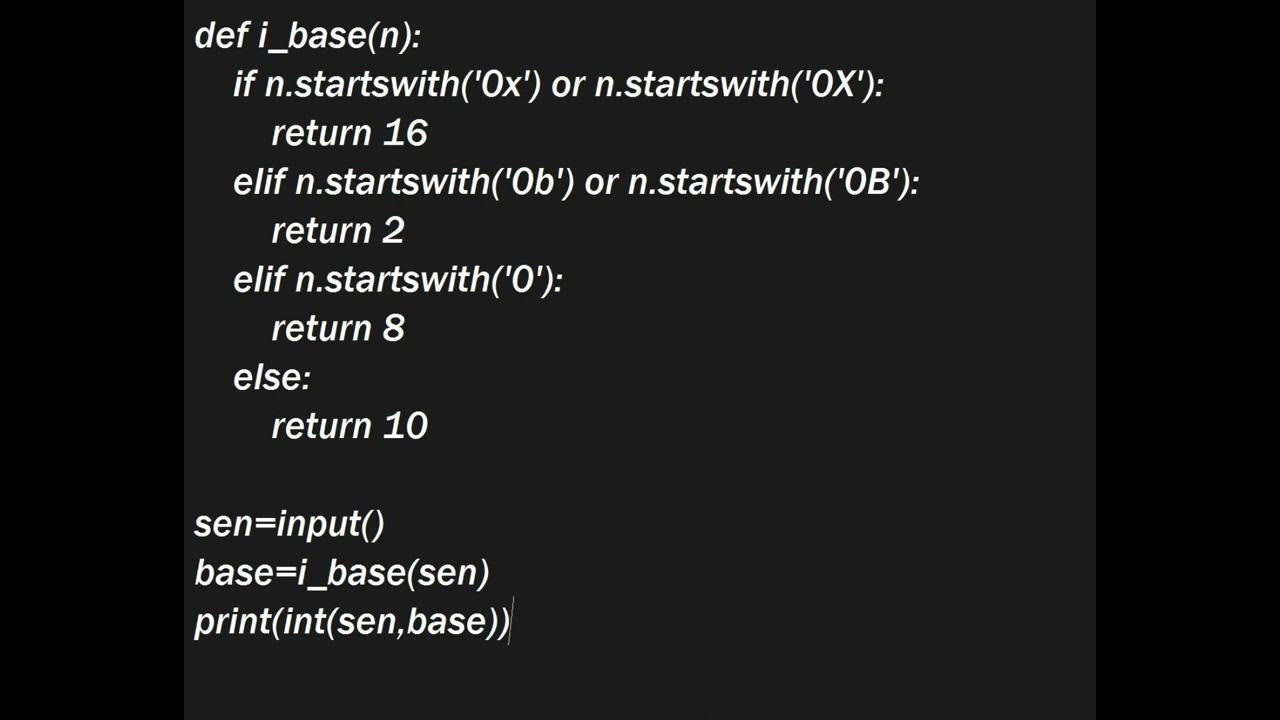Image resolution: width=1280 pixels, height=720 pixels.
Task: Select the 'return 8' line
Action: [337, 329]
